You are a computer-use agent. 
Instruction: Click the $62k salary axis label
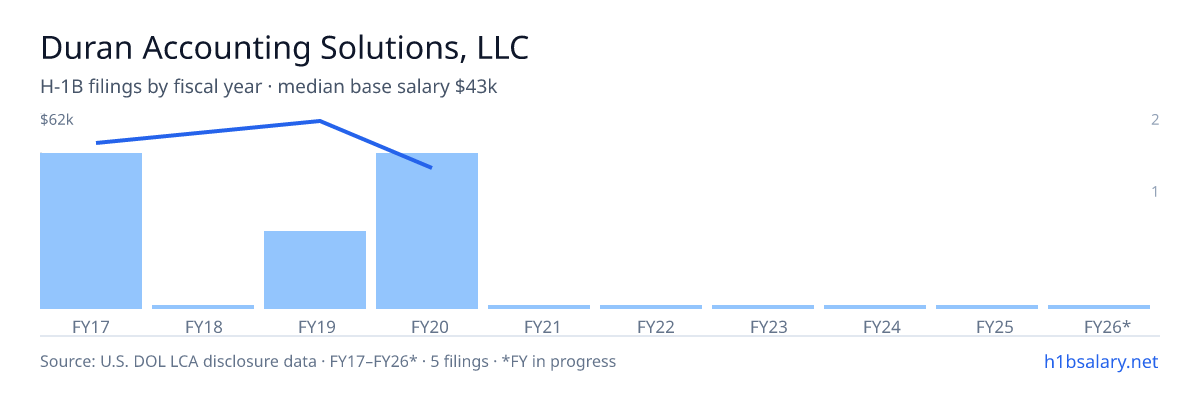[x=57, y=120]
